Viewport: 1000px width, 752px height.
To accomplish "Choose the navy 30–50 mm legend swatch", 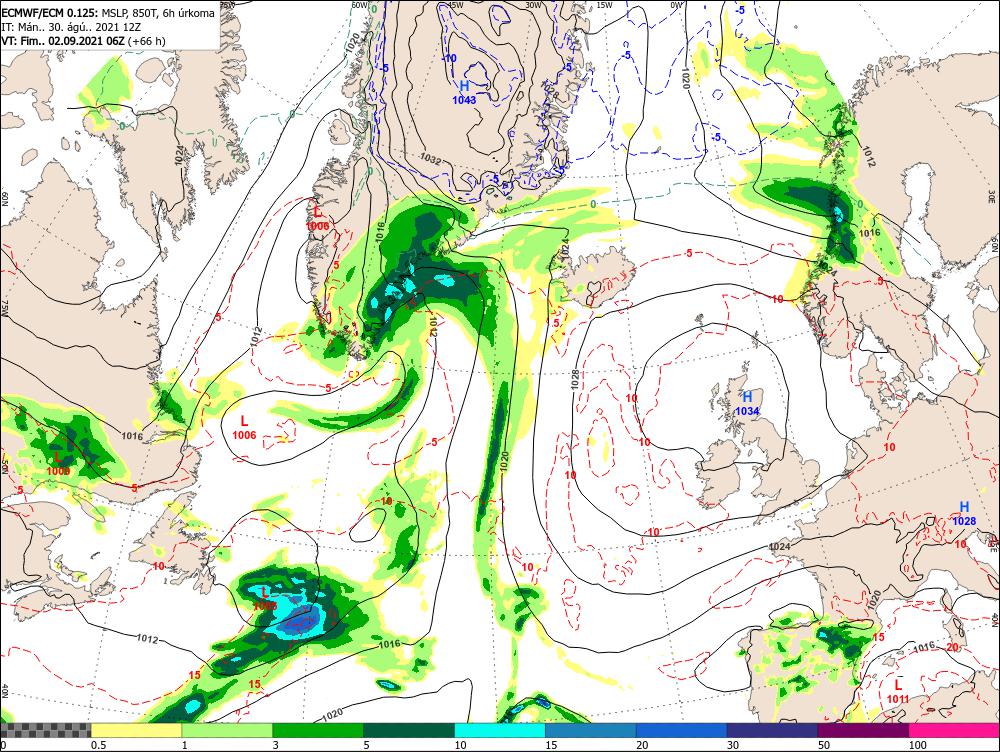I will click(772, 730).
